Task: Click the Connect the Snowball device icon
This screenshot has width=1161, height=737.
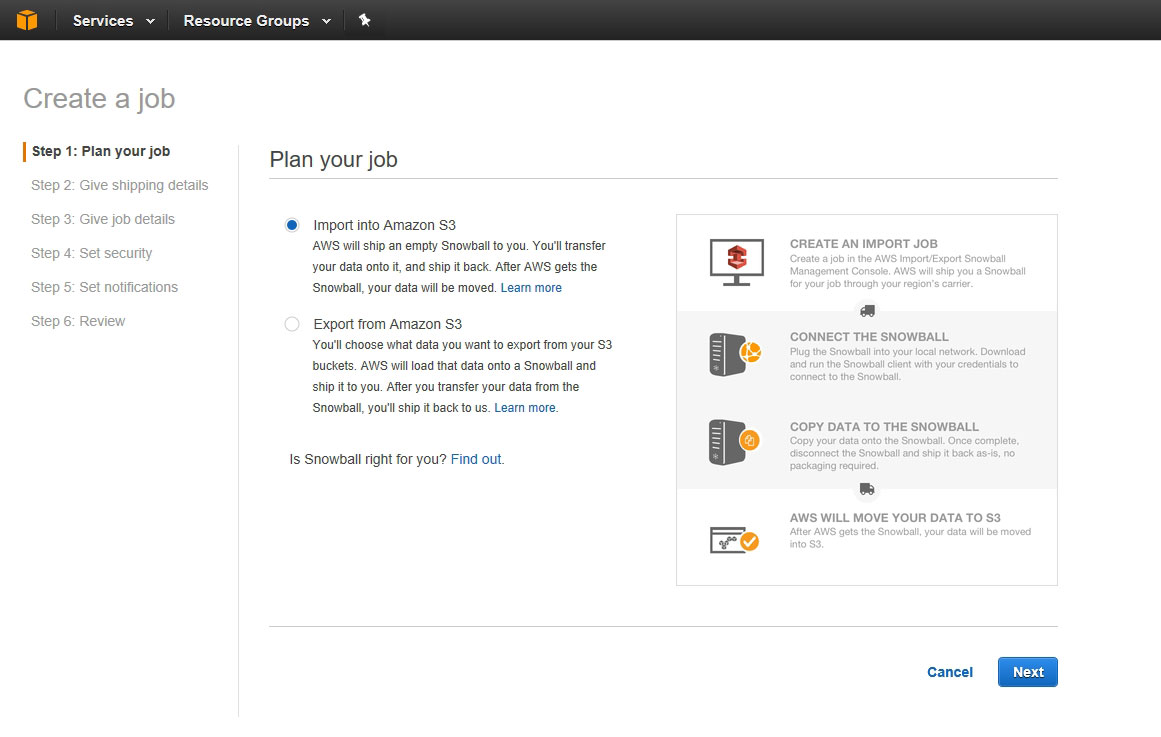Action: click(735, 354)
